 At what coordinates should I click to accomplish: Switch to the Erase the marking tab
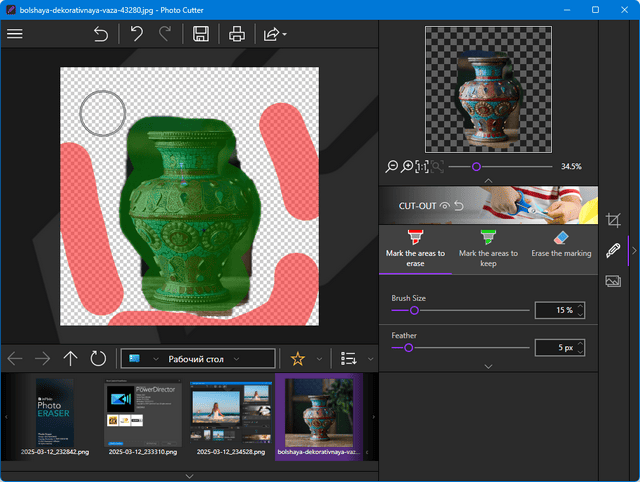[560, 245]
